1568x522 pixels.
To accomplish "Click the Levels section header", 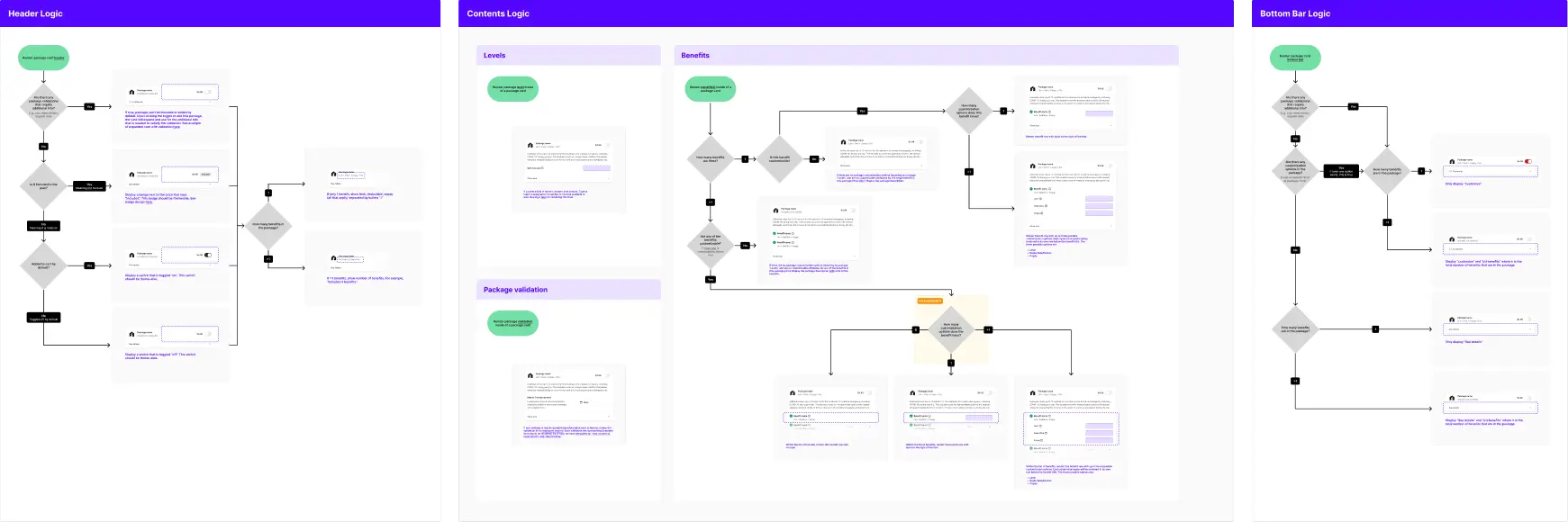I will click(494, 56).
